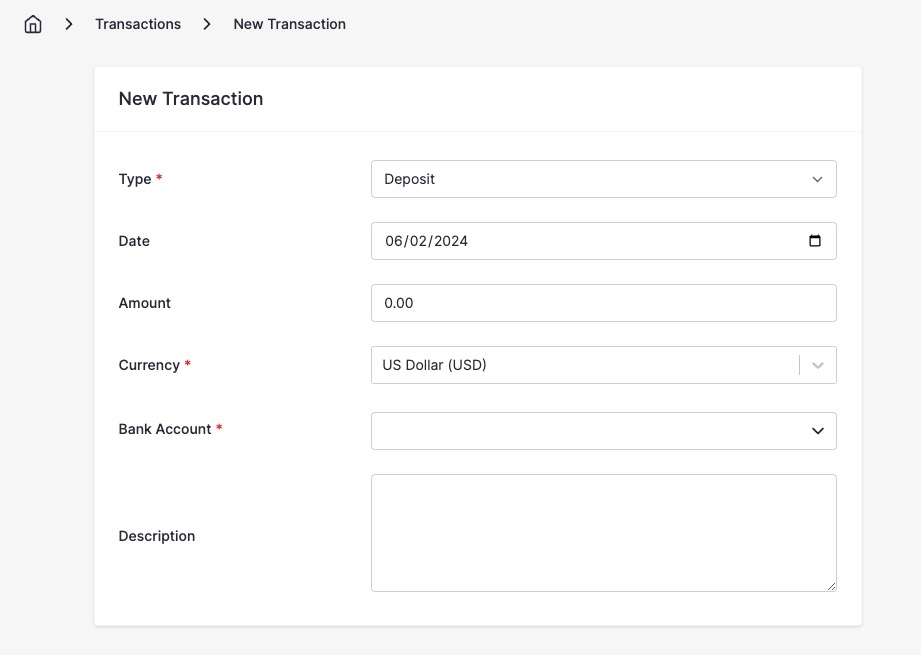Open the date picker calendar icon
The width and height of the screenshot is (921, 655).
[816, 240]
